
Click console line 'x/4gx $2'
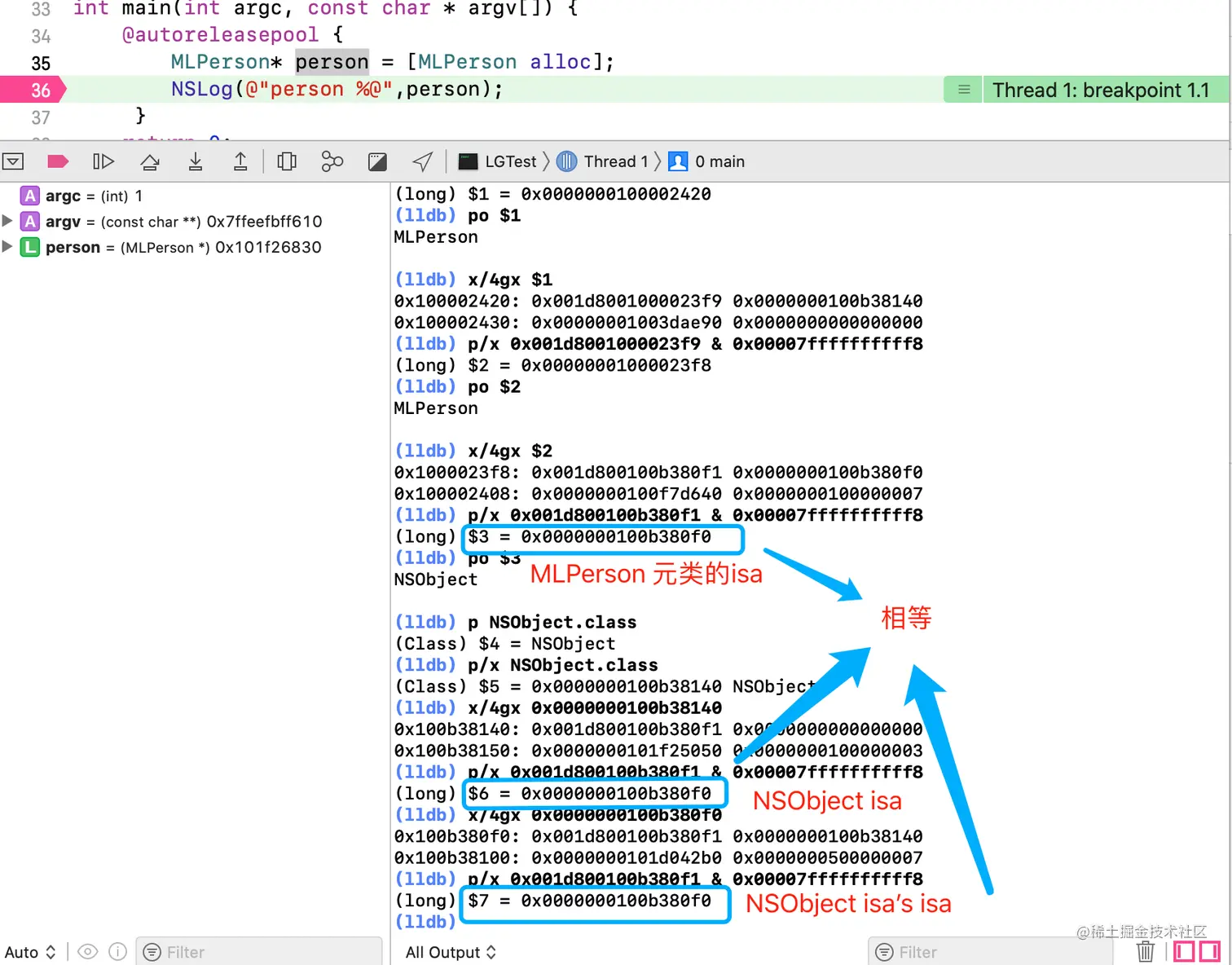[x=510, y=451]
